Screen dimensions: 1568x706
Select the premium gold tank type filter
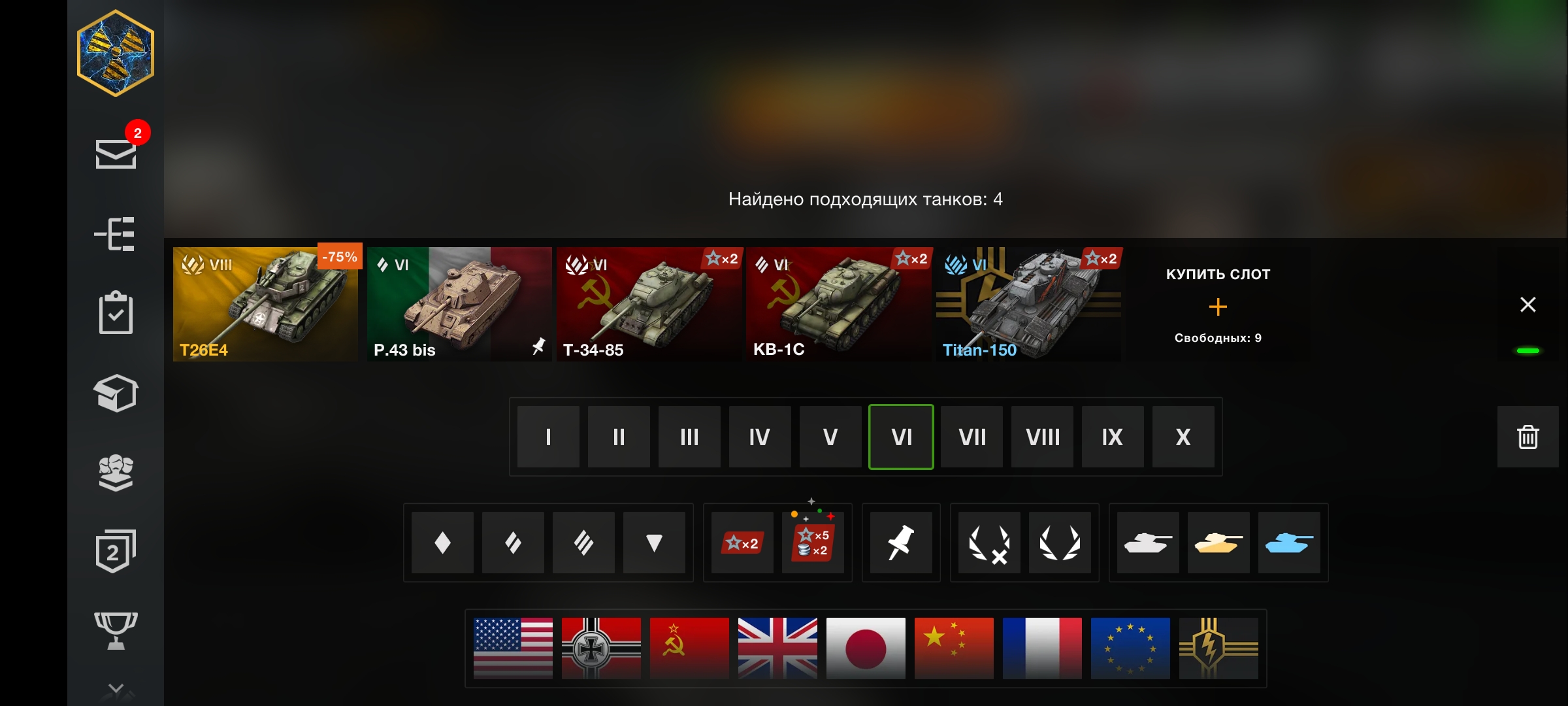coord(1218,543)
